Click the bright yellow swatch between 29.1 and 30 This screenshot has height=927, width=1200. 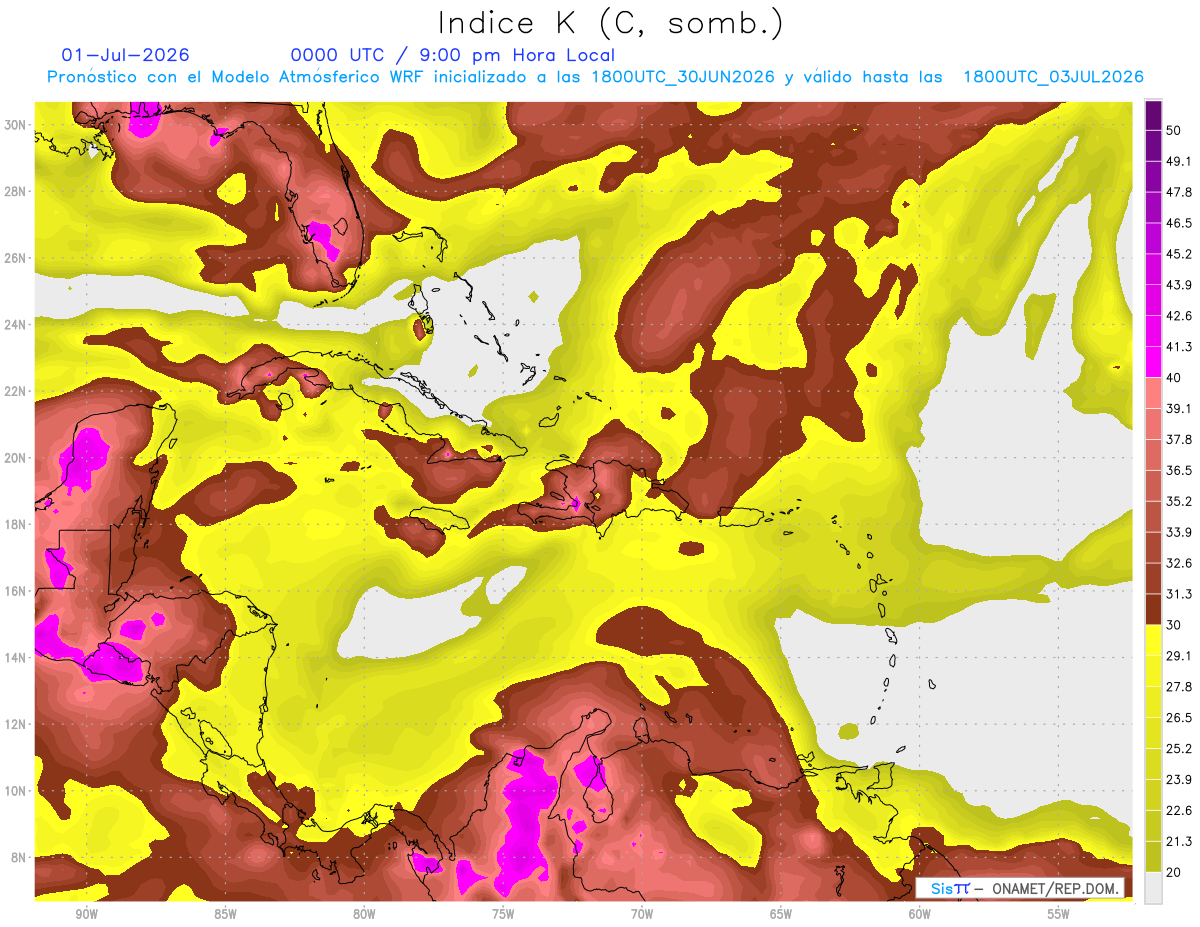pos(1153,640)
